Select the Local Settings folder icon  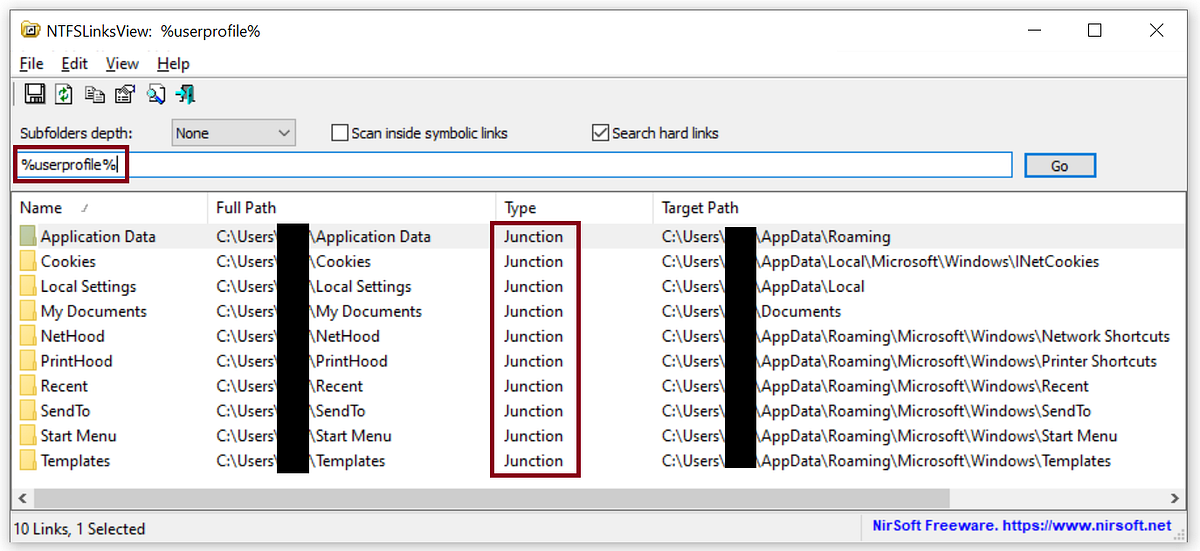[28, 287]
